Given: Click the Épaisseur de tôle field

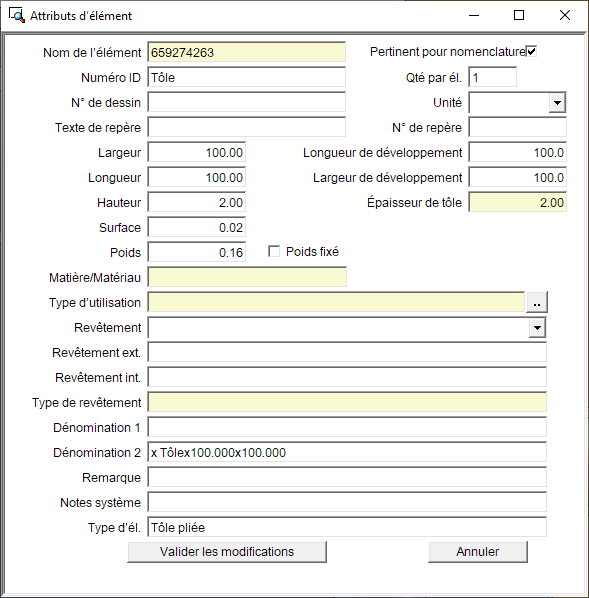Looking at the screenshot, I should 518,203.
